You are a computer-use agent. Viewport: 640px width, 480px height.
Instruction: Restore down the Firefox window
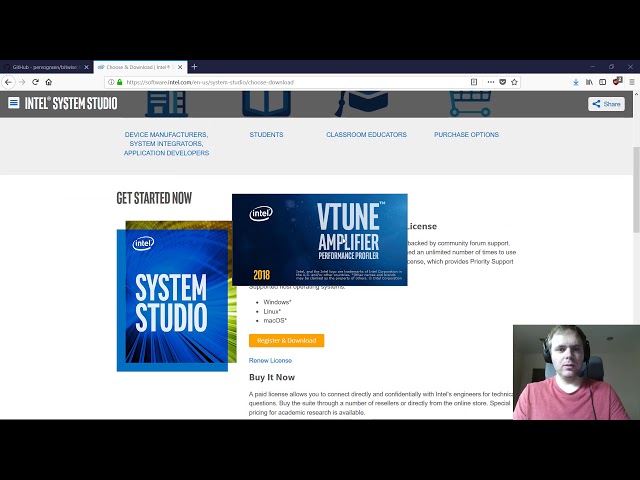point(611,67)
